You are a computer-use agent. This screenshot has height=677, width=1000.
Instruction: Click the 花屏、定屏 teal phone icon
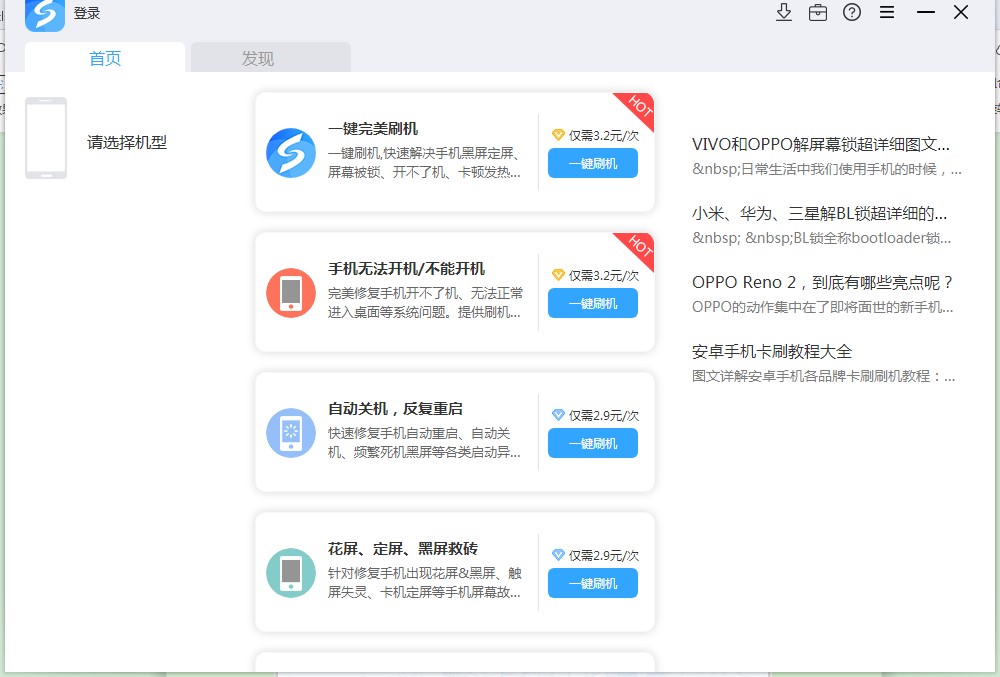tap(291, 572)
